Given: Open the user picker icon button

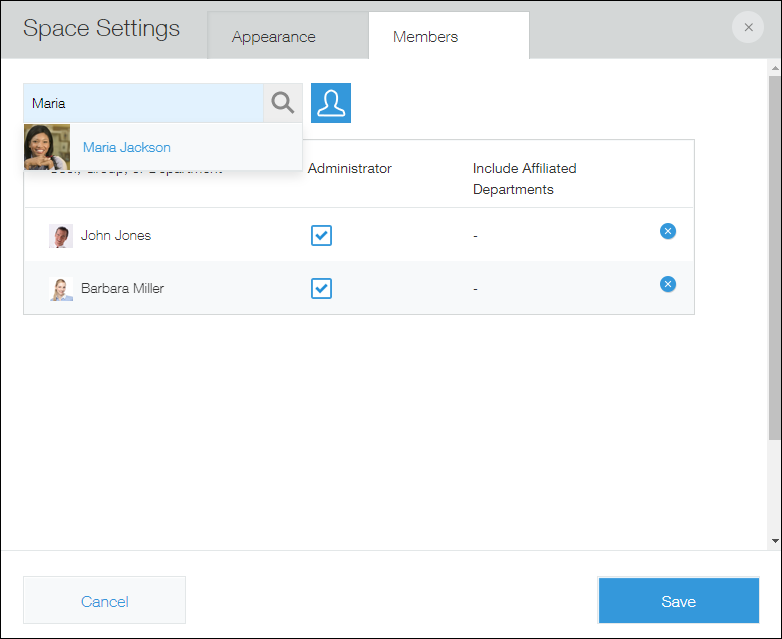Looking at the screenshot, I should [331, 103].
